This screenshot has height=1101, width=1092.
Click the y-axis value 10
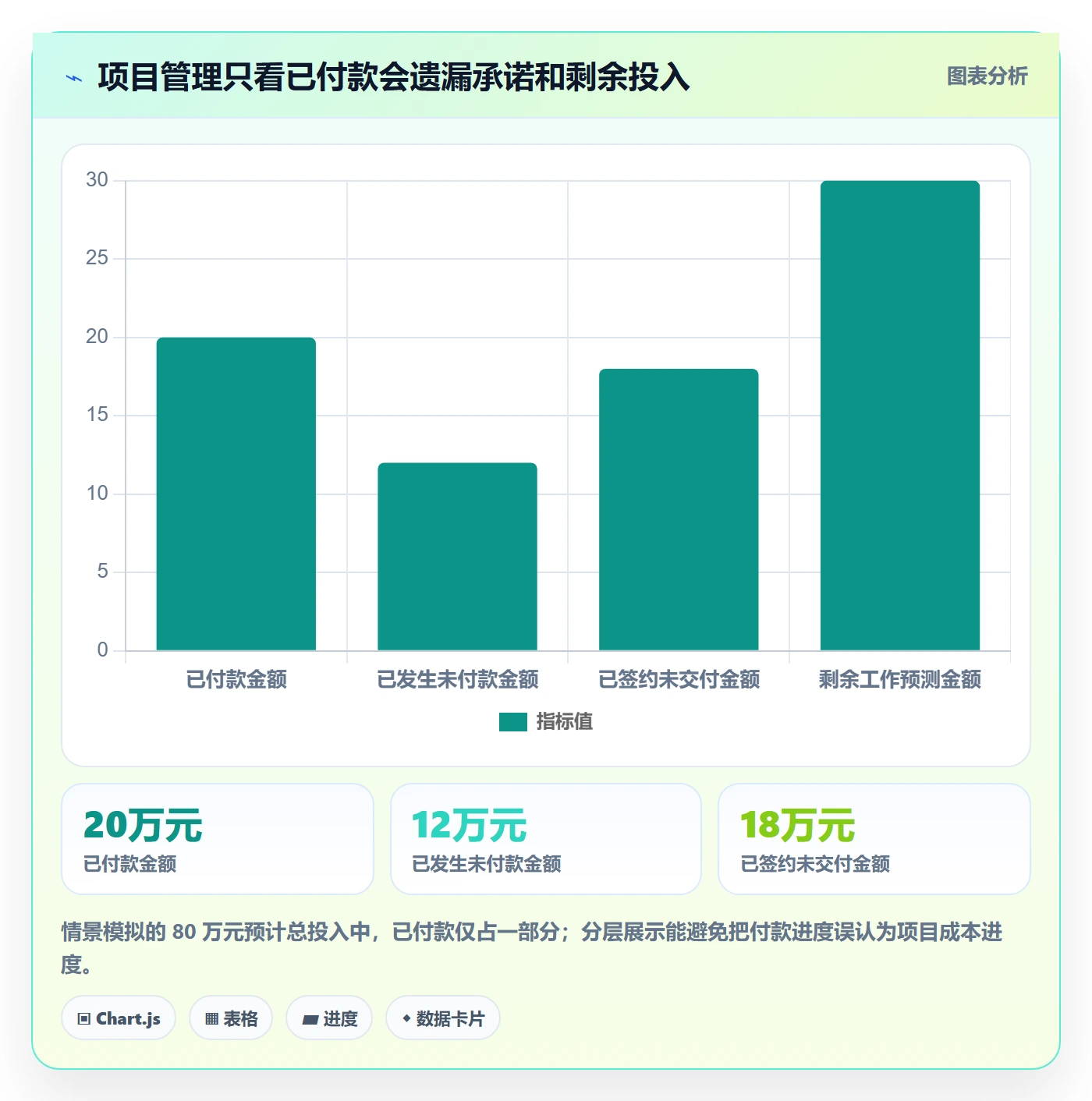(x=97, y=494)
